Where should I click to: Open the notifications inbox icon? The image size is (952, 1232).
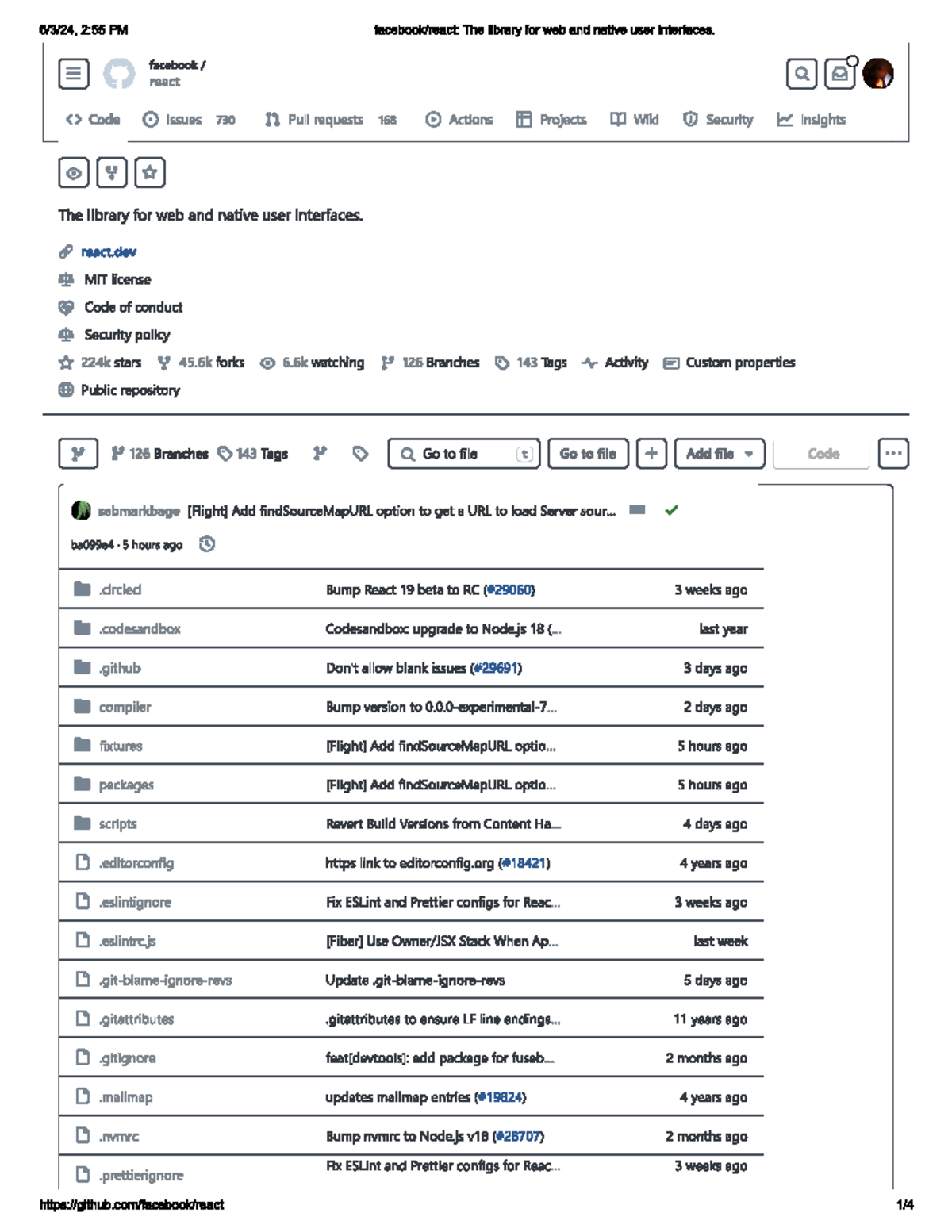tap(839, 74)
